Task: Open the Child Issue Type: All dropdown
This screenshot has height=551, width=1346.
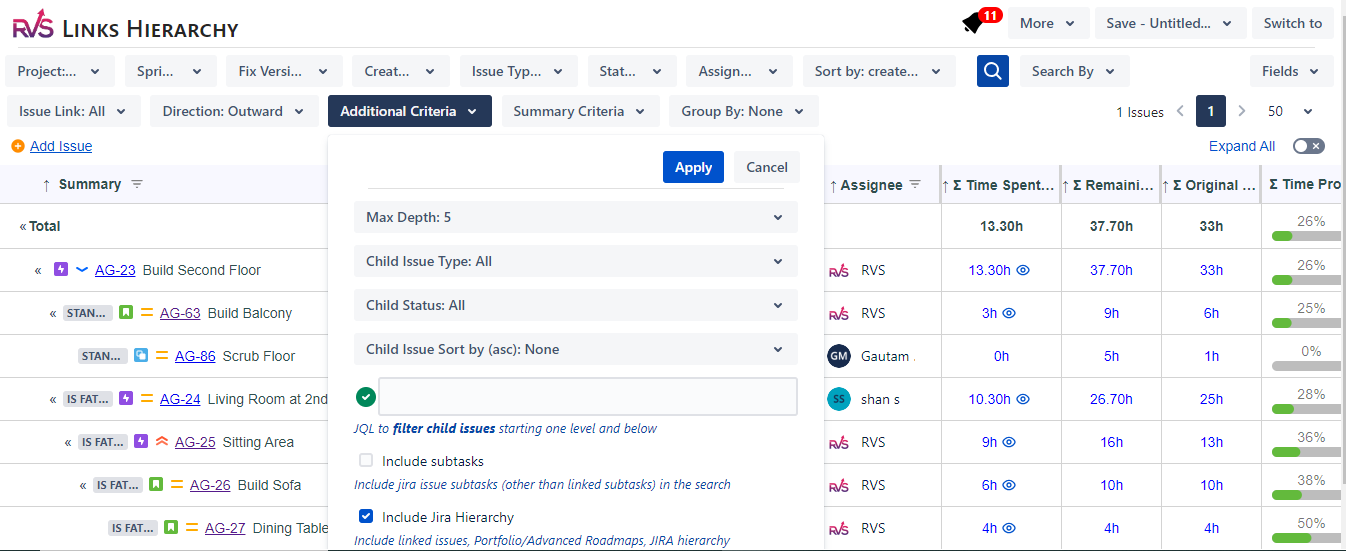Action: [x=575, y=261]
